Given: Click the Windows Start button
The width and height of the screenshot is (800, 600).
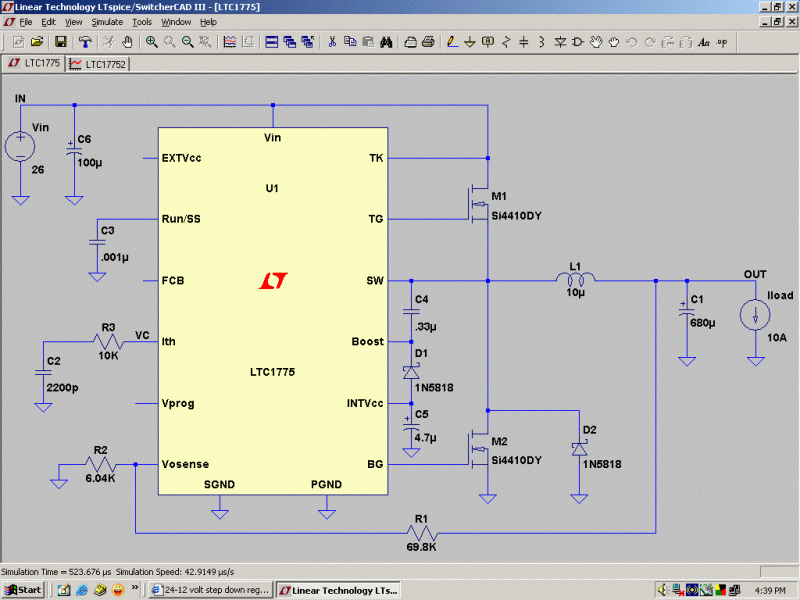Looking at the screenshot, I should [x=23, y=590].
